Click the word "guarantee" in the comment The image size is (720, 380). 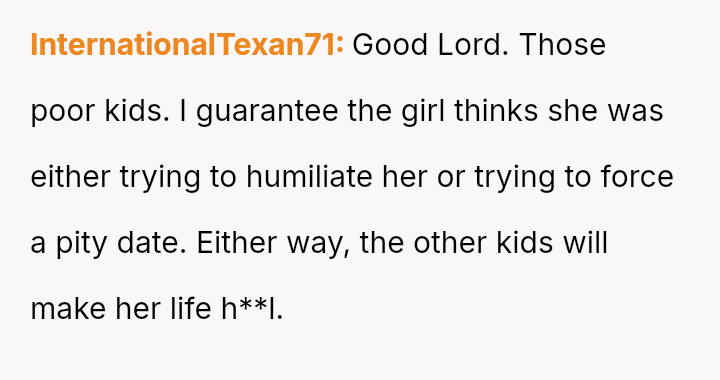tap(267, 111)
